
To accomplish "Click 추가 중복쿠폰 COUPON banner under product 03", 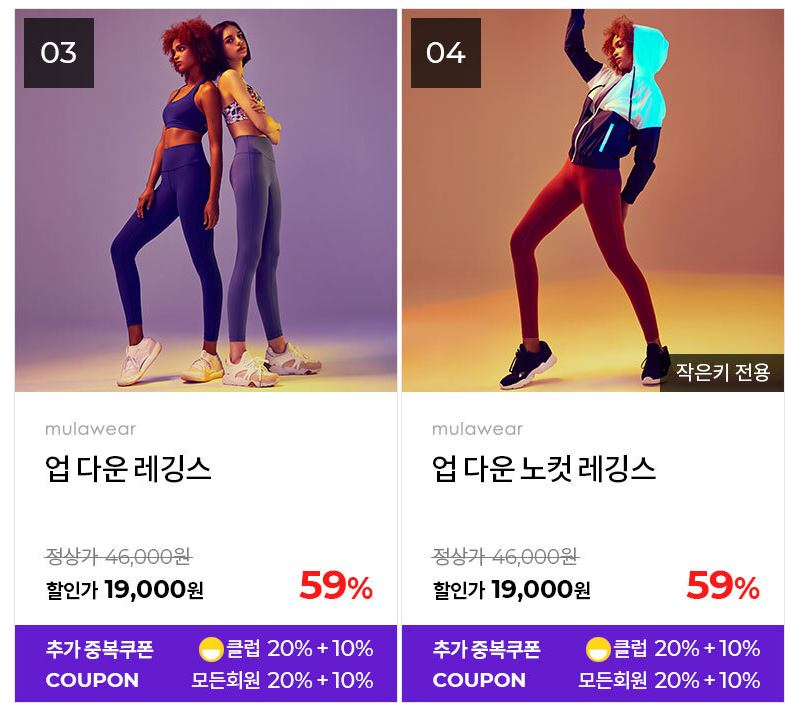I will click(206, 663).
